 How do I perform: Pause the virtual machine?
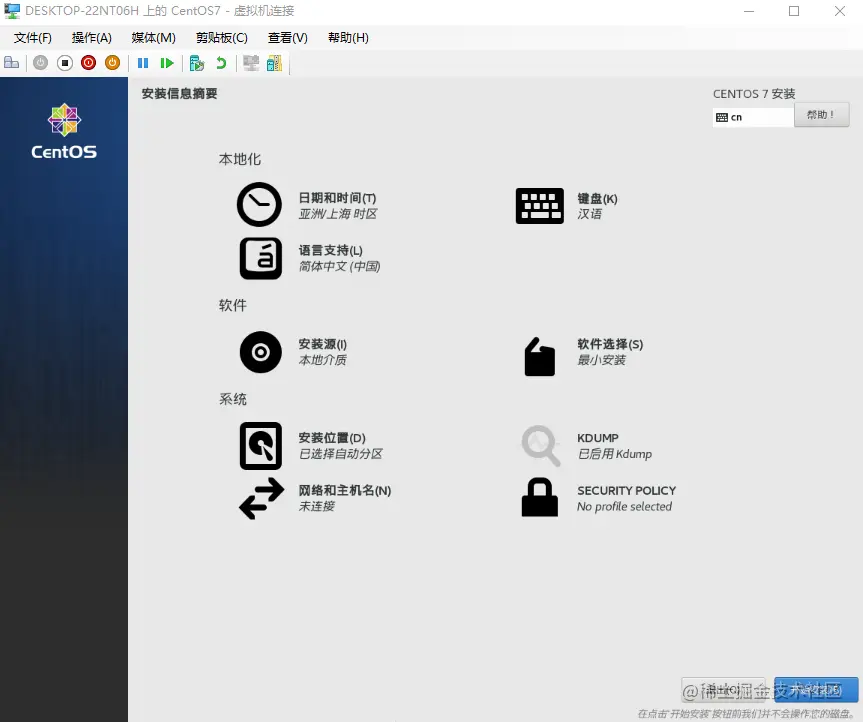143,62
